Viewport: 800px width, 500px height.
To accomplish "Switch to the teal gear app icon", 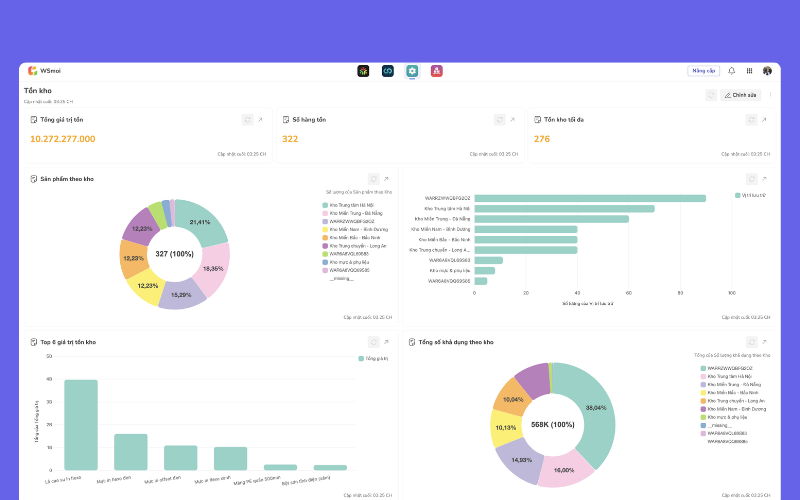I will tap(412, 71).
